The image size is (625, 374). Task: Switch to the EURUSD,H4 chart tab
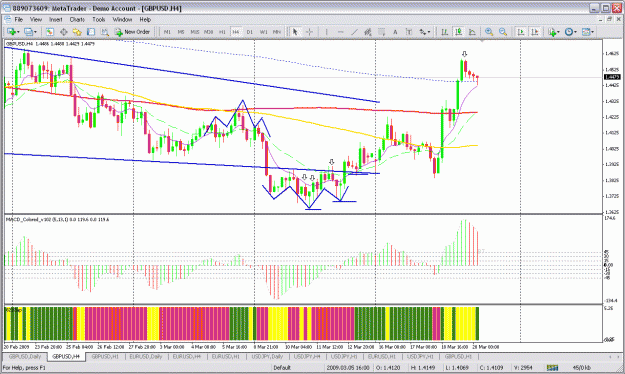[x=186, y=356]
